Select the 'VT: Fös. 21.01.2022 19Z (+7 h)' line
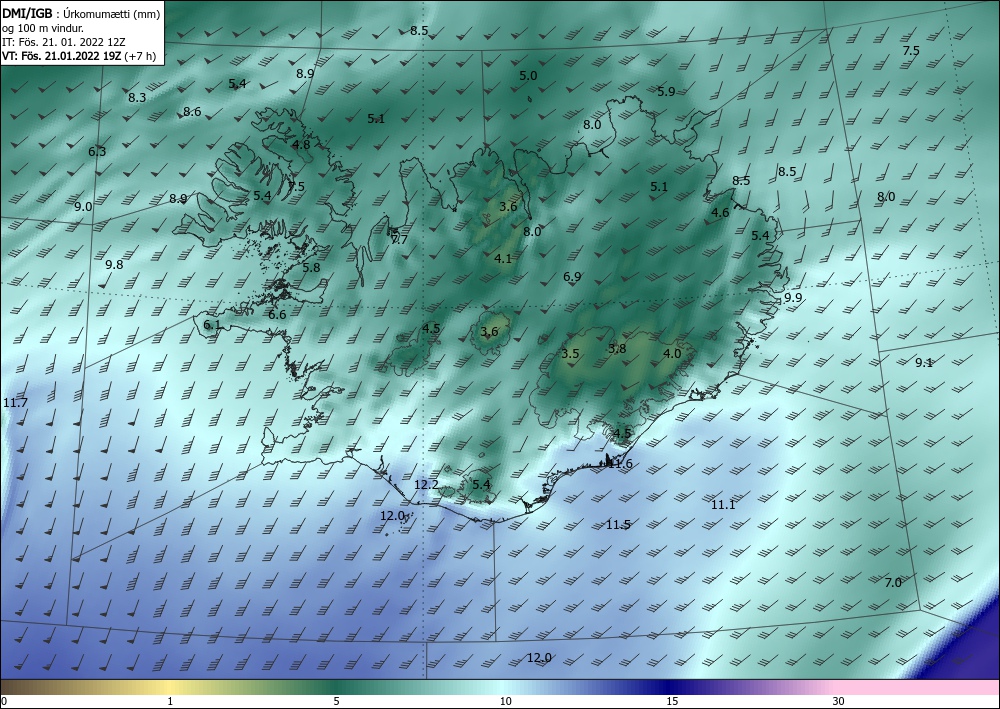This screenshot has width=1000, height=709. pos(78,56)
